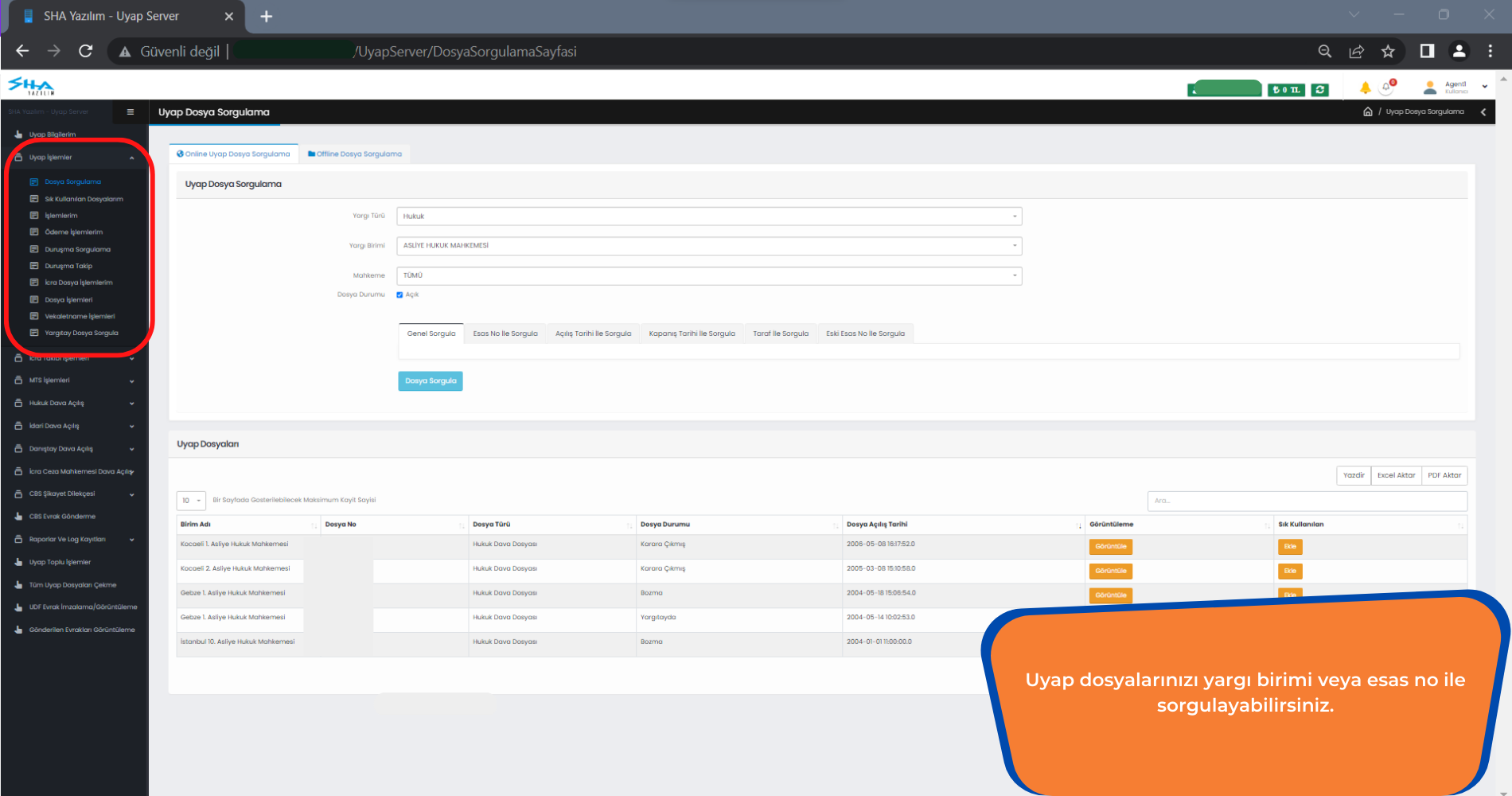Image resolution: width=1512 pixels, height=796 pixels.
Task: Switch to Offline Dosya Sorgulama tab
Action: [x=355, y=154]
